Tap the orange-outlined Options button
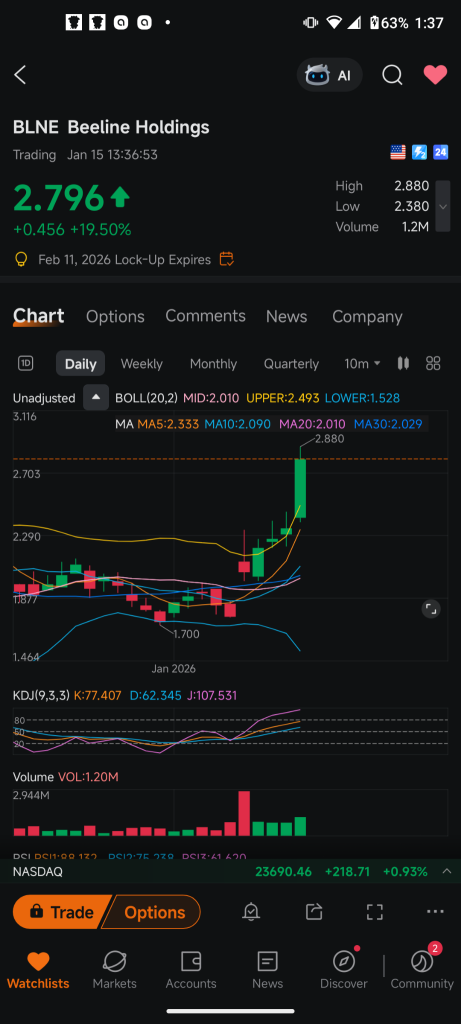Screen dimensions: 461x1024 click(154, 912)
